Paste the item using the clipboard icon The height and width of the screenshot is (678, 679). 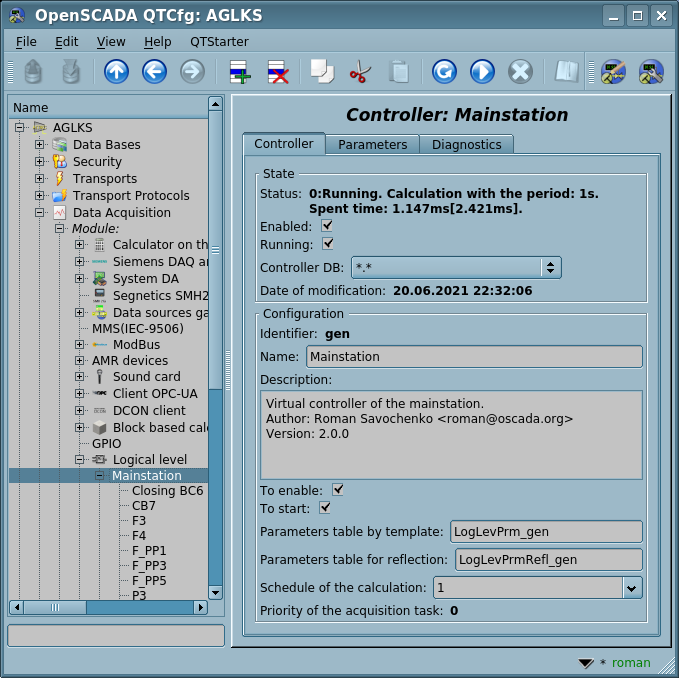point(398,71)
